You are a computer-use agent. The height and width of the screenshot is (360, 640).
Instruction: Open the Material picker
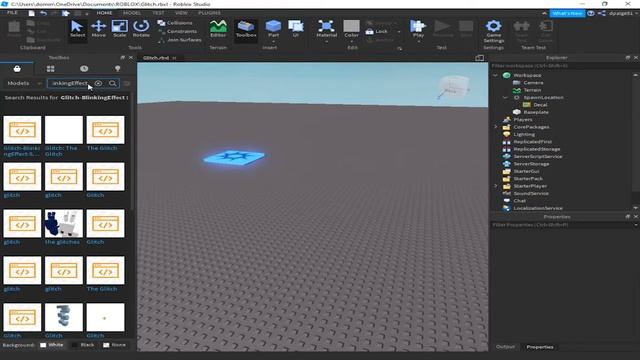[326, 30]
